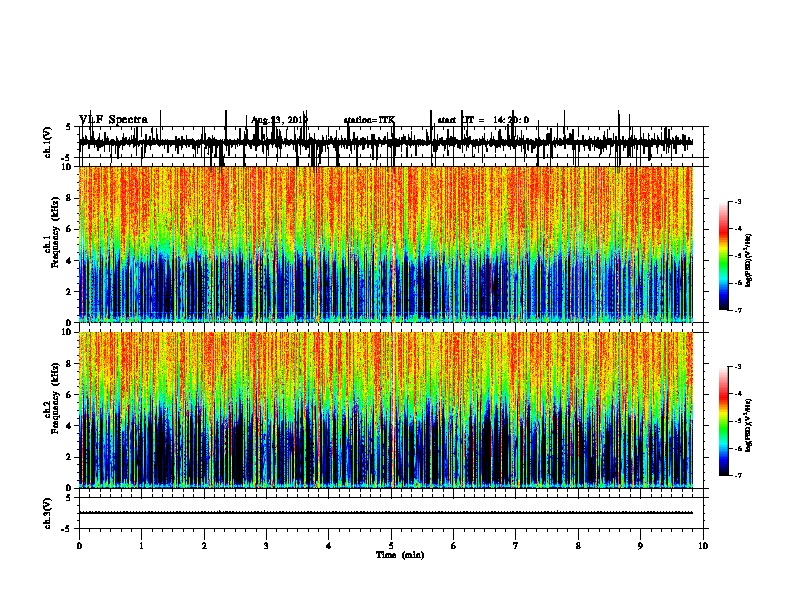Click the time axis tick label '10'
The height and width of the screenshot is (612, 792).
click(x=703, y=546)
